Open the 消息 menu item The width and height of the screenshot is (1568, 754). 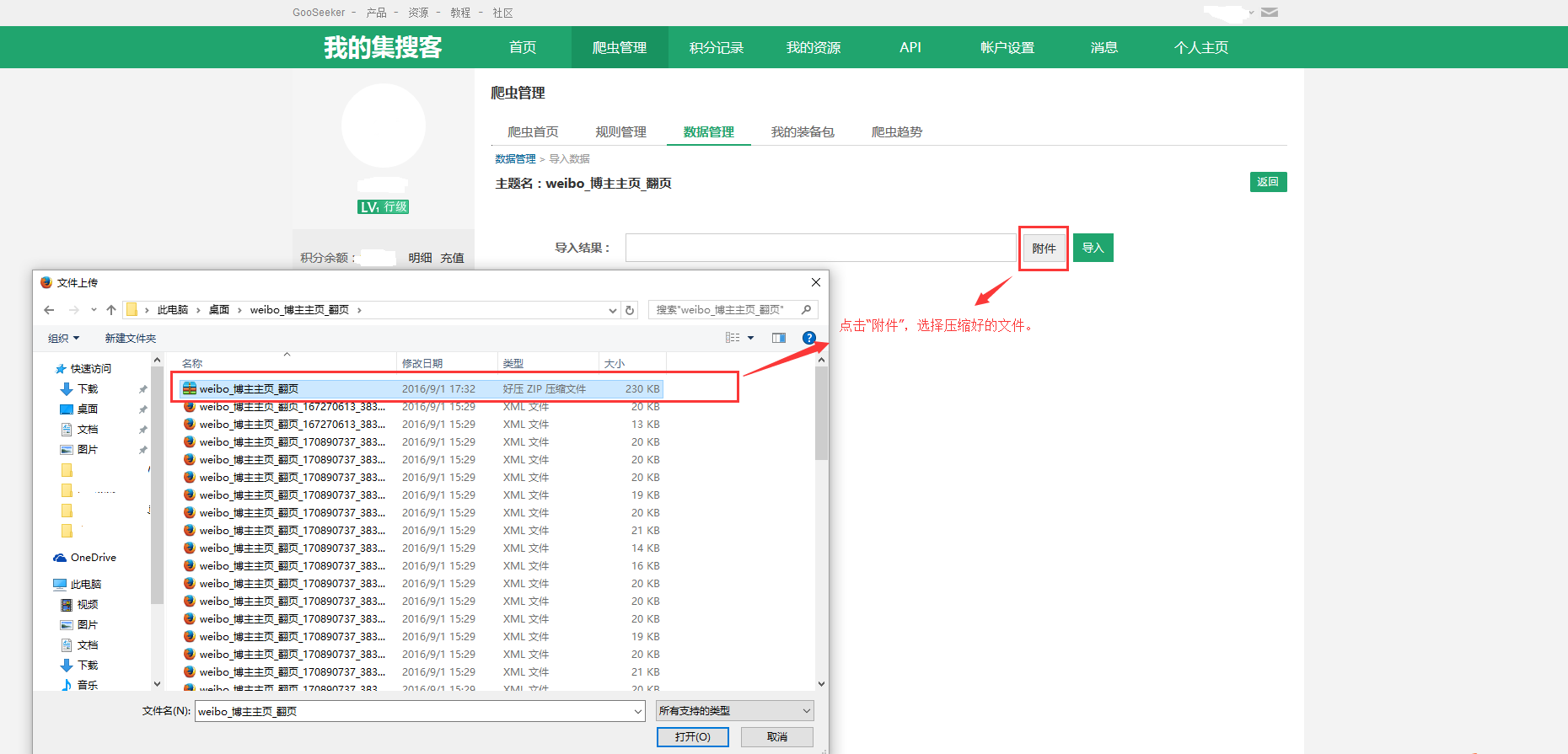(1104, 47)
